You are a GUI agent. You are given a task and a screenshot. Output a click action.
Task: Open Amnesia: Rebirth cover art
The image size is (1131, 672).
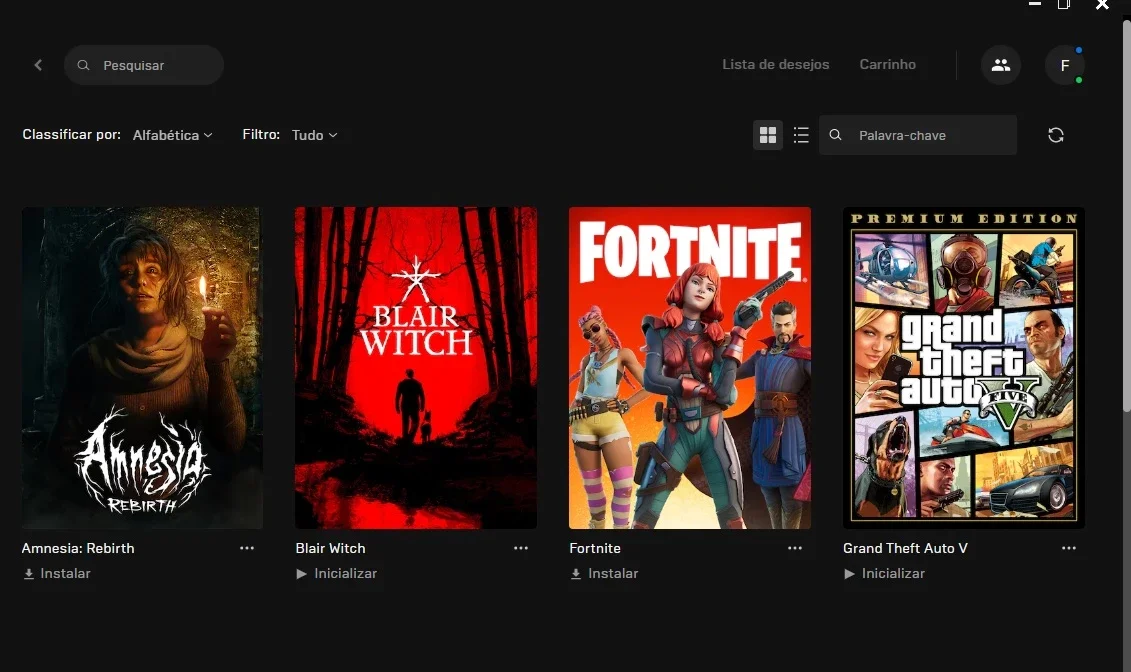click(142, 368)
